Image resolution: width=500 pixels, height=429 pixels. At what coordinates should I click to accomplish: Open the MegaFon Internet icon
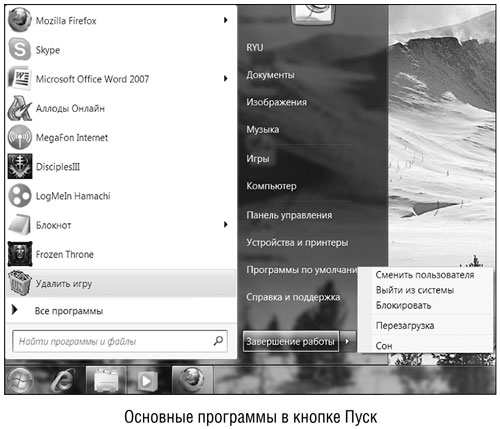pos(20,137)
